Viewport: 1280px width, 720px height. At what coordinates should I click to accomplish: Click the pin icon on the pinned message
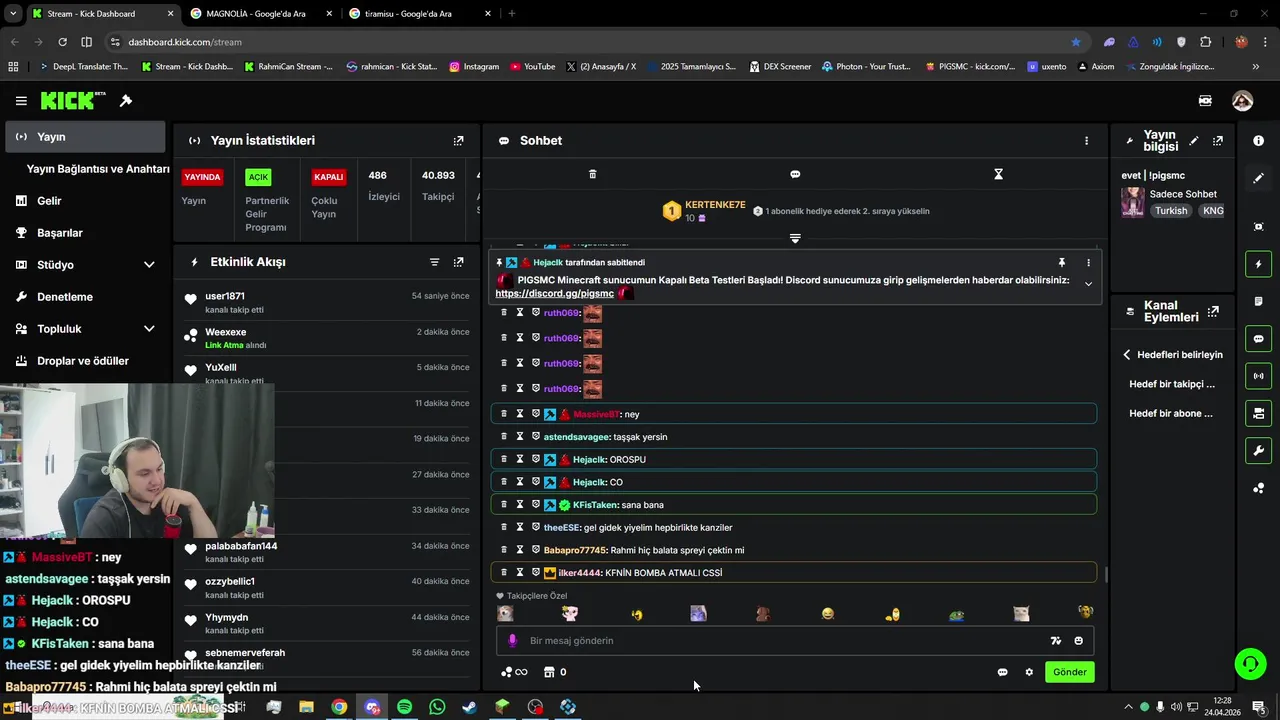tap(1062, 263)
